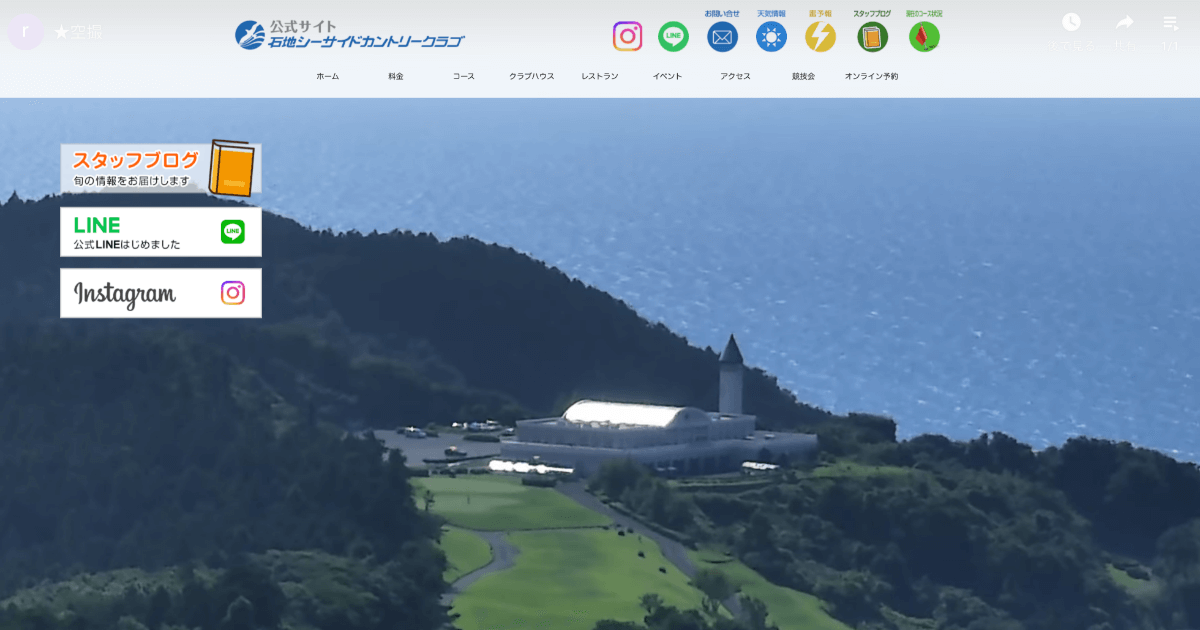Open the レストラン menu item
The height and width of the screenshot is (630, 1200).
point(599,76)
